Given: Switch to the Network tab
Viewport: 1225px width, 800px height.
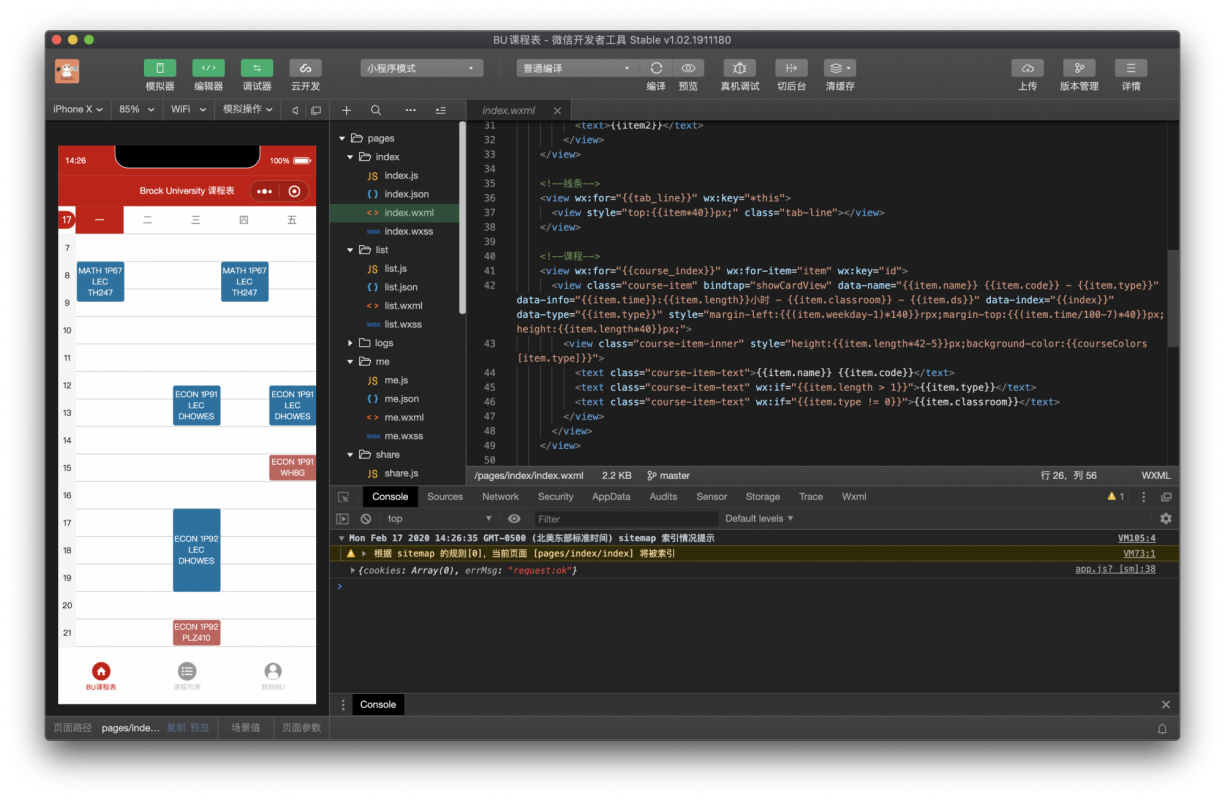Looking at the screenshot, I should pyautogui.click(x=500, y=497).
